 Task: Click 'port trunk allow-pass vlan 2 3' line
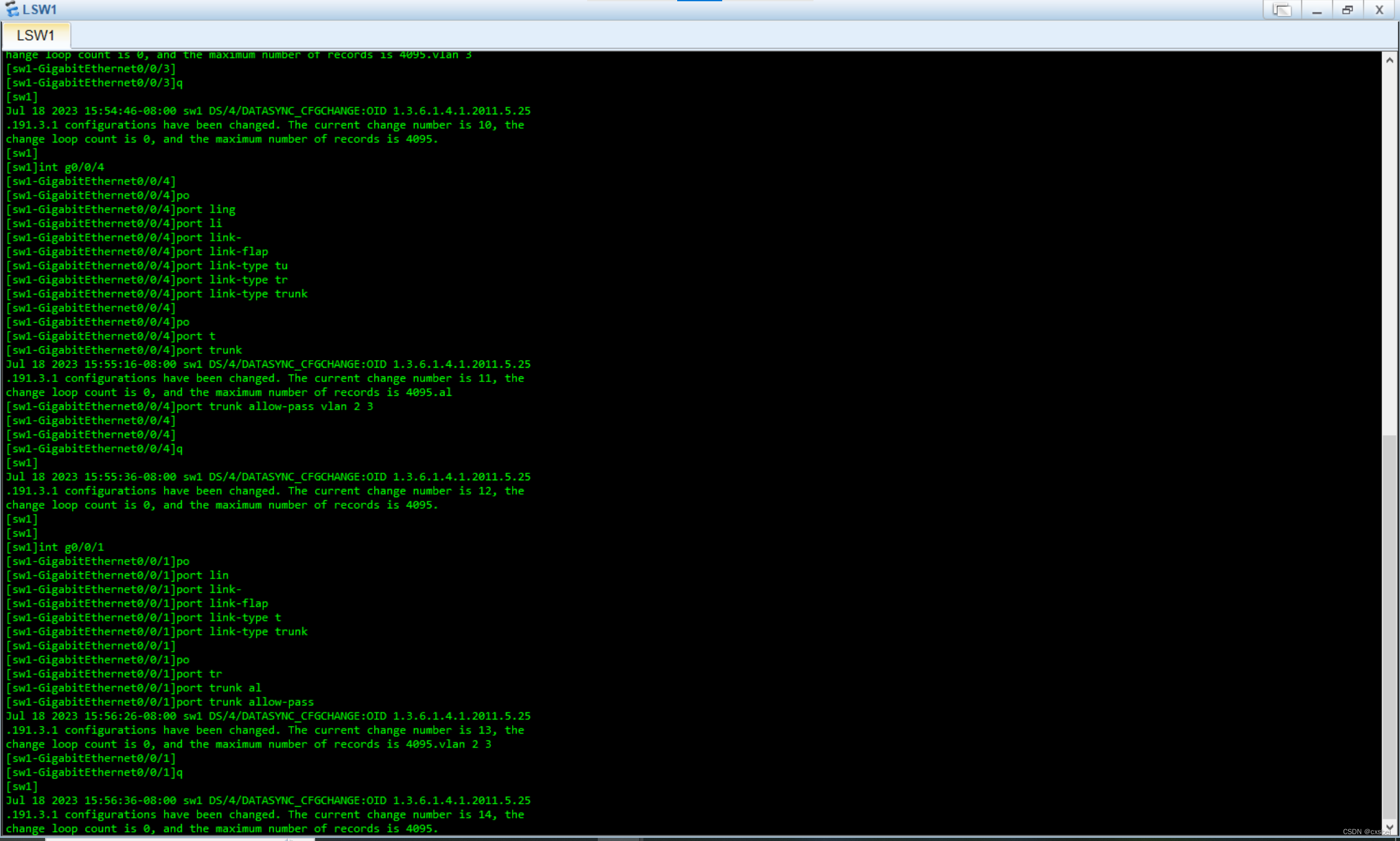[x=189, y=406]
